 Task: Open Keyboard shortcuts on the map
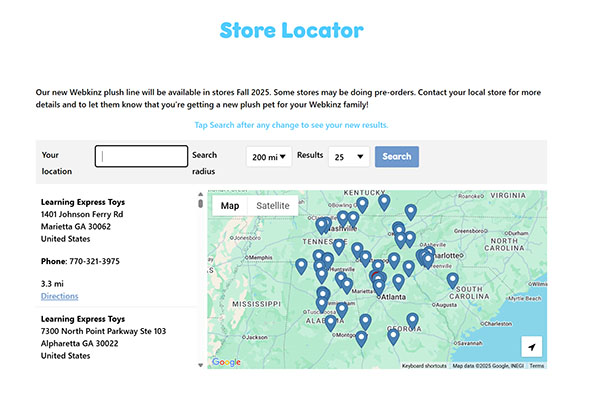(424, 366)
